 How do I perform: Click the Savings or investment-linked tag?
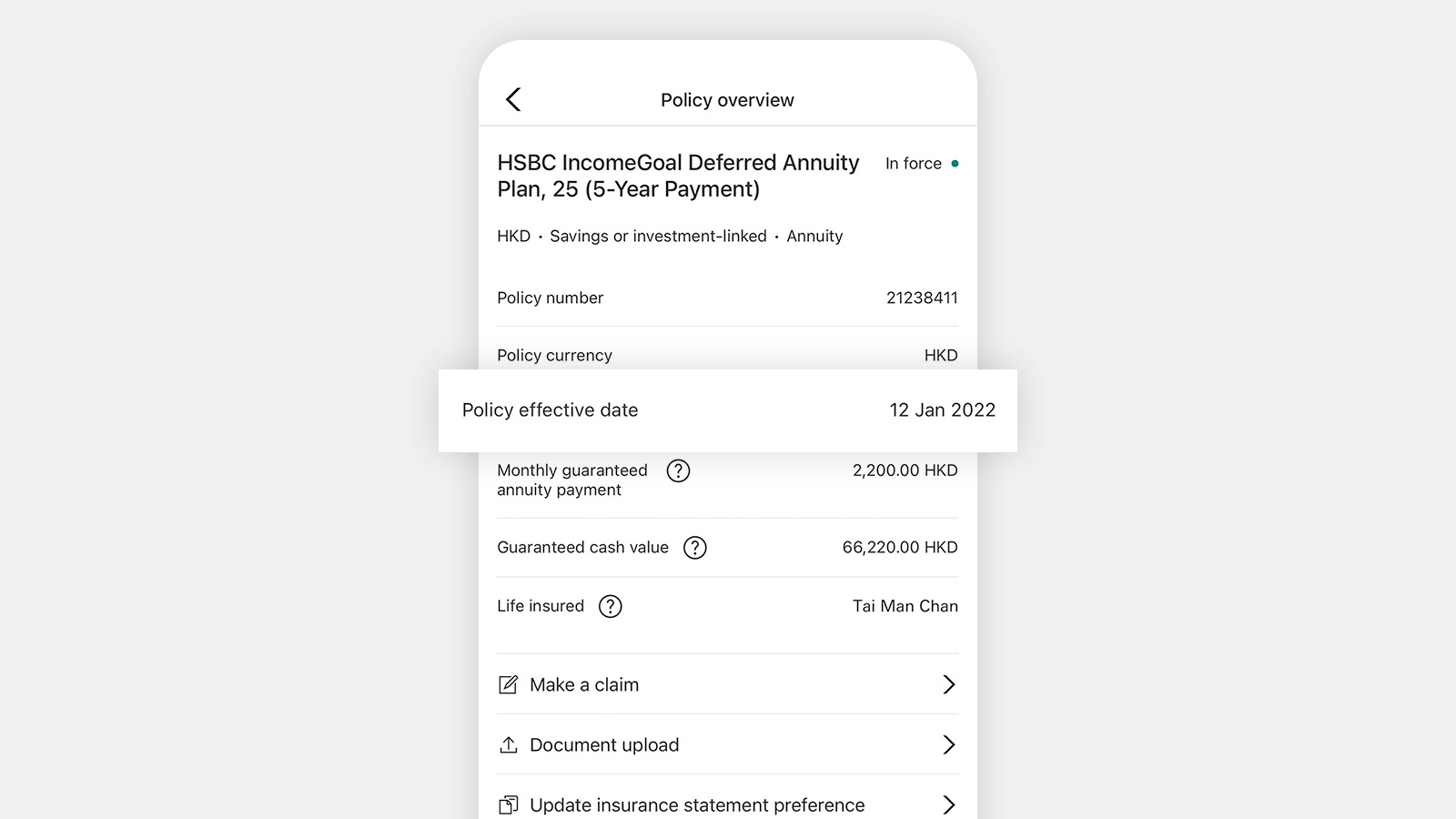(x=658, y=237)
